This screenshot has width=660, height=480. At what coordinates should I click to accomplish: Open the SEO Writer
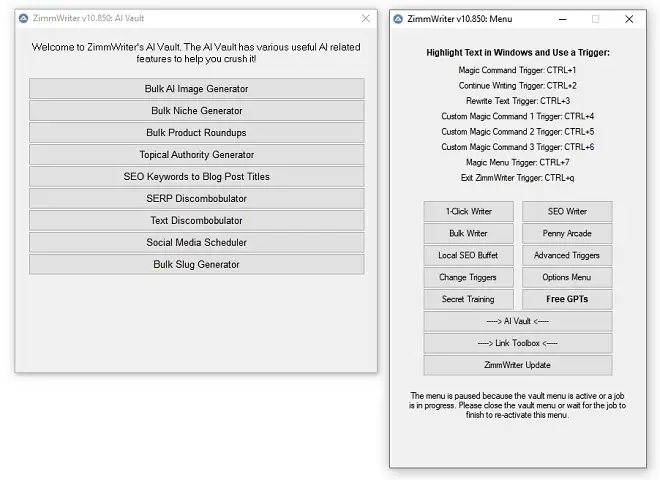pos(567,212)
